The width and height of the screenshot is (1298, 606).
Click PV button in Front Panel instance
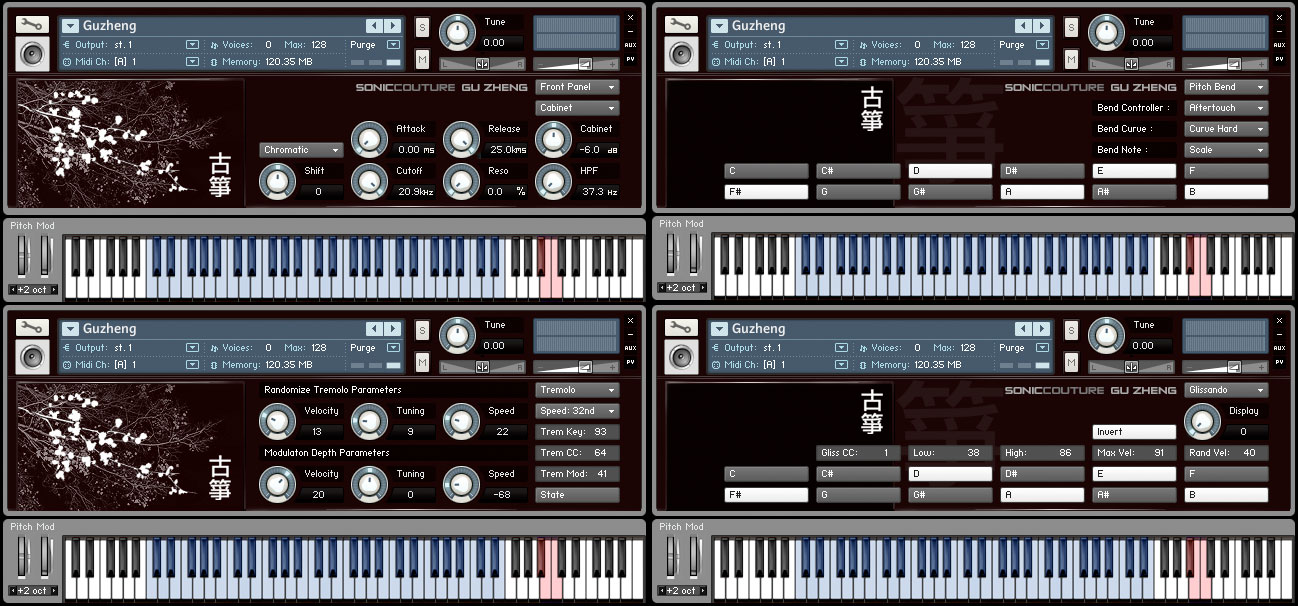click(630, 58)
